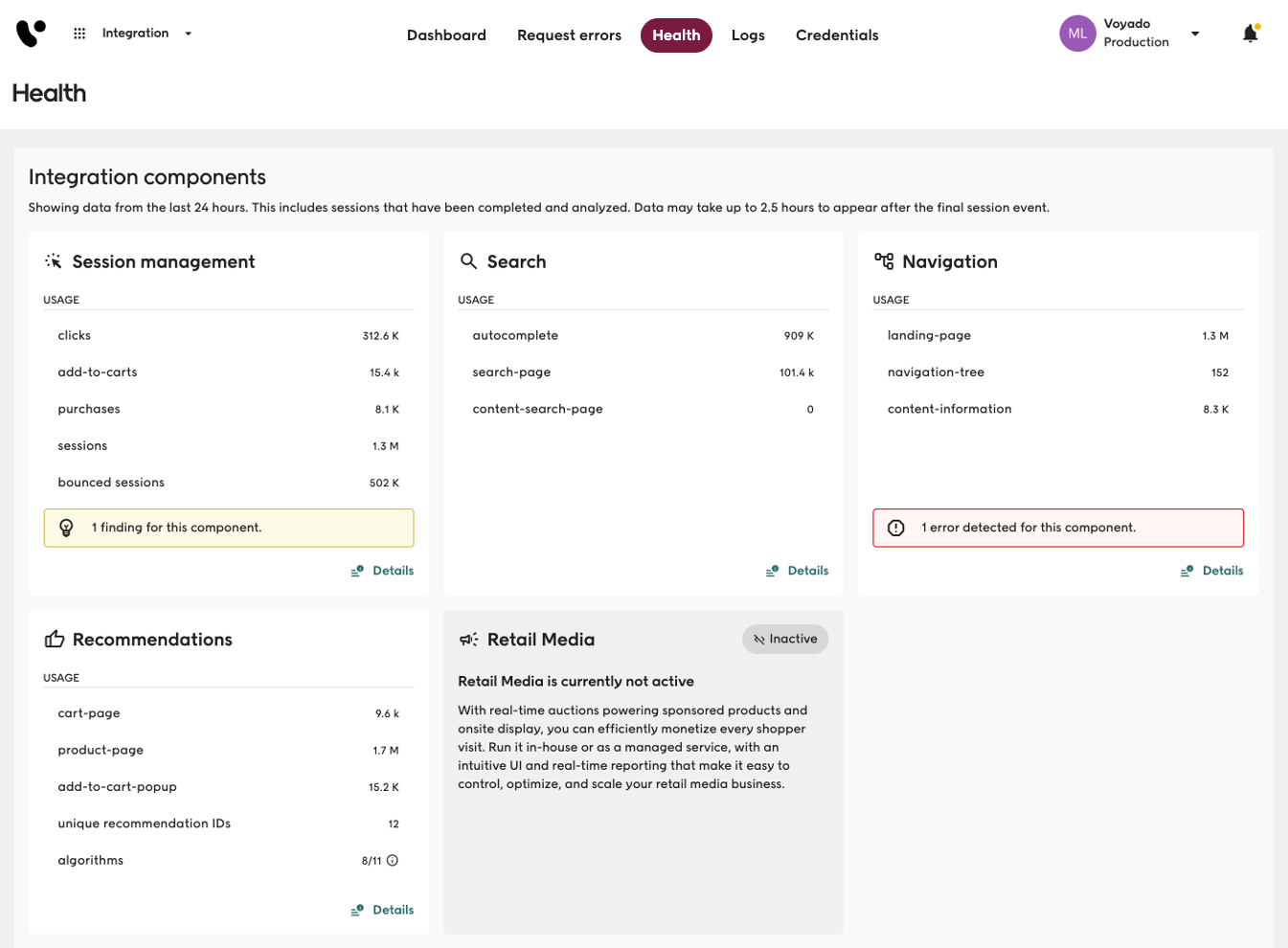Click the Recommendations thumbs-up icon
This screenshot has height=948, width=1288.
click(x=55, y=640)
